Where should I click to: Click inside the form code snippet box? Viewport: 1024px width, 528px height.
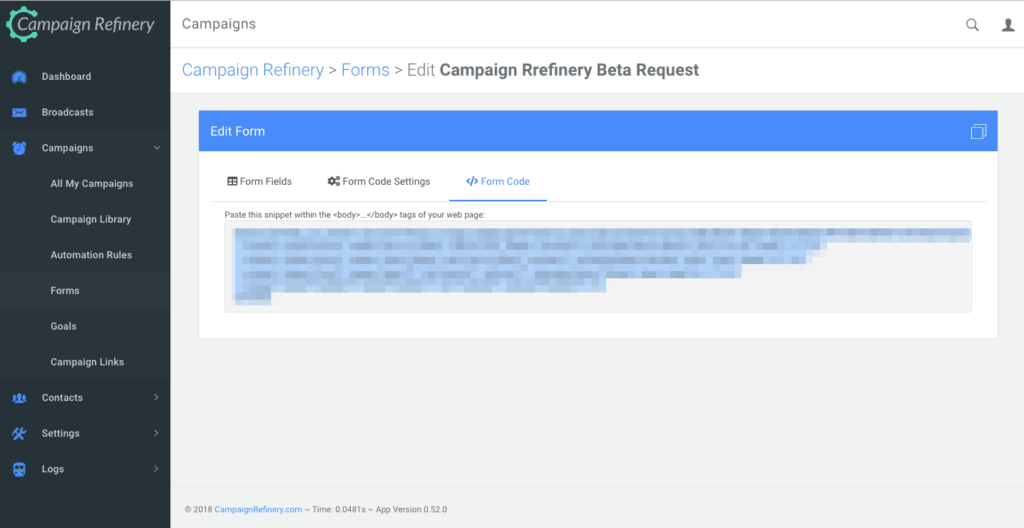(598, 267)
